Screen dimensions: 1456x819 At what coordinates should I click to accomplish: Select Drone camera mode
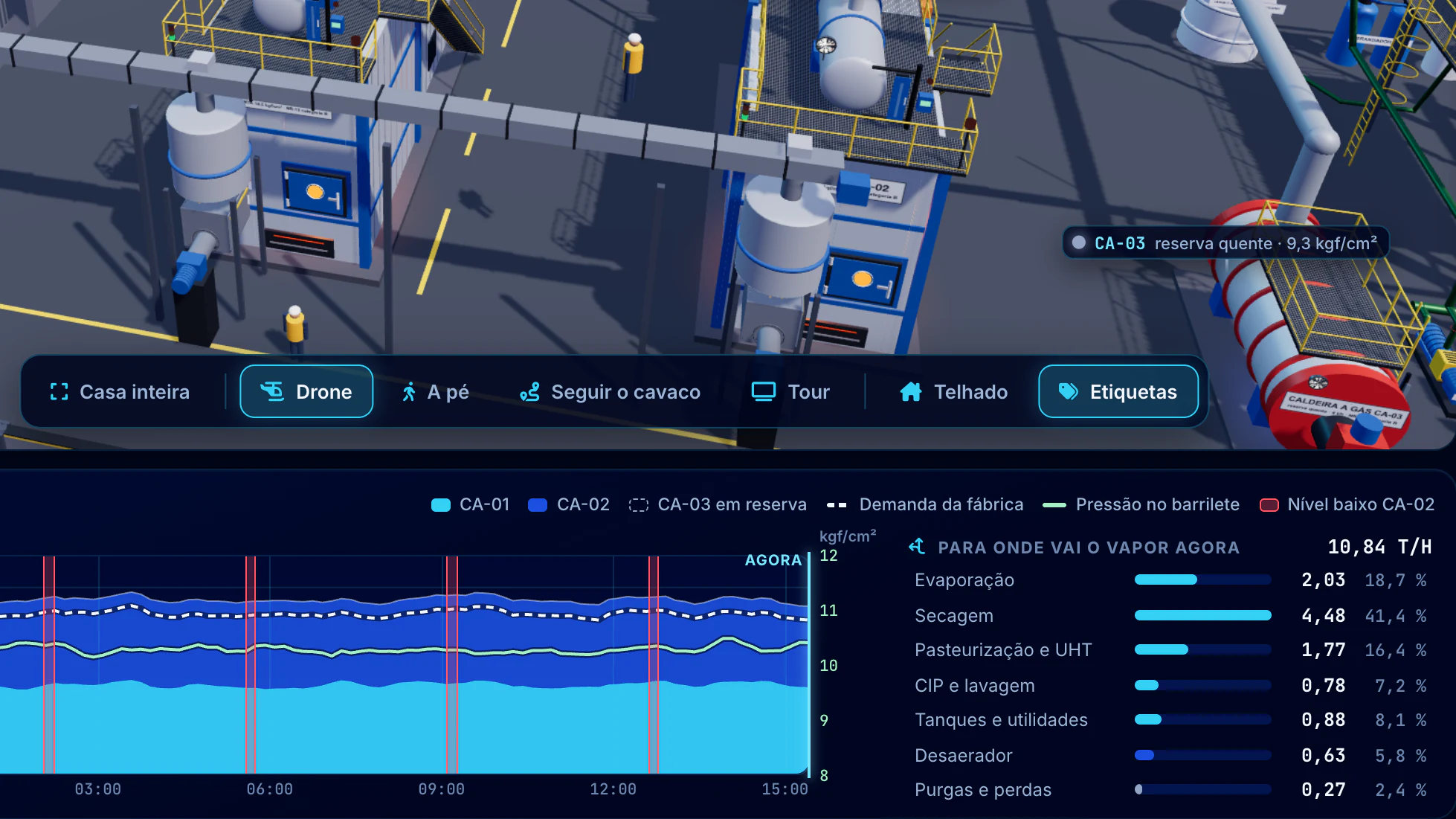click(306, 391)
